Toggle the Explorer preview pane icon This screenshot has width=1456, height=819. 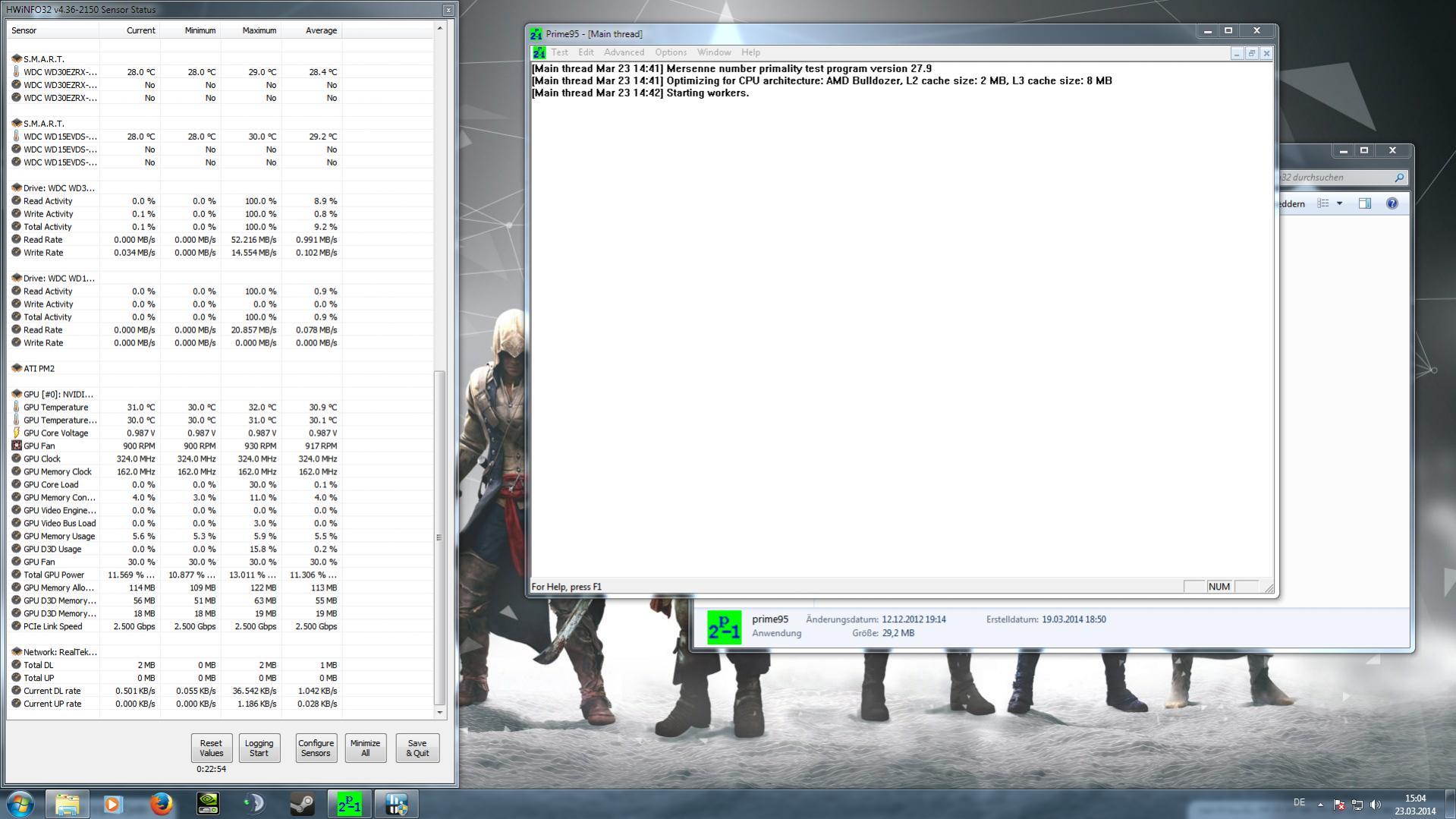[1365, 203]
